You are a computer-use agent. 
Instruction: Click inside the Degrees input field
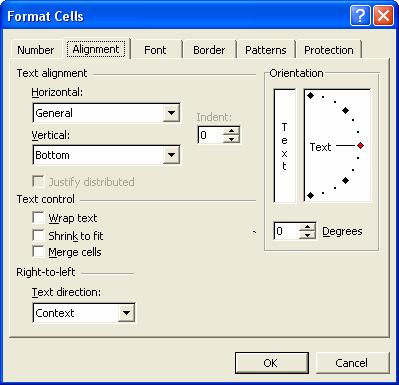click(x=287, y=231)
